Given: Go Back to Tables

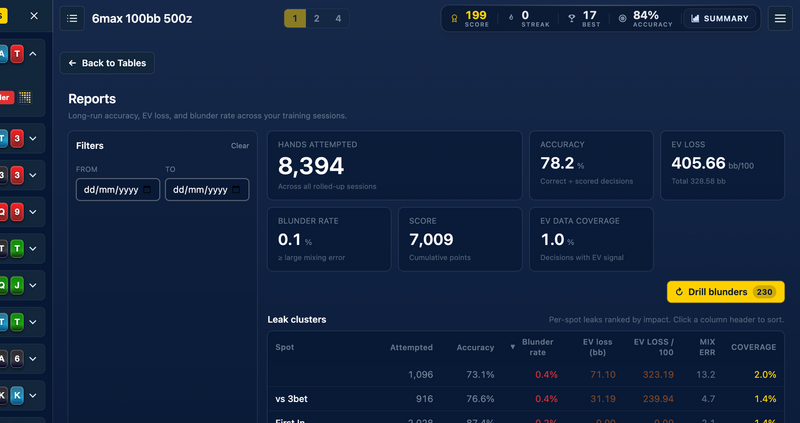Looking at the screenshot, I should pyautogui.click(x=107, y=63).
